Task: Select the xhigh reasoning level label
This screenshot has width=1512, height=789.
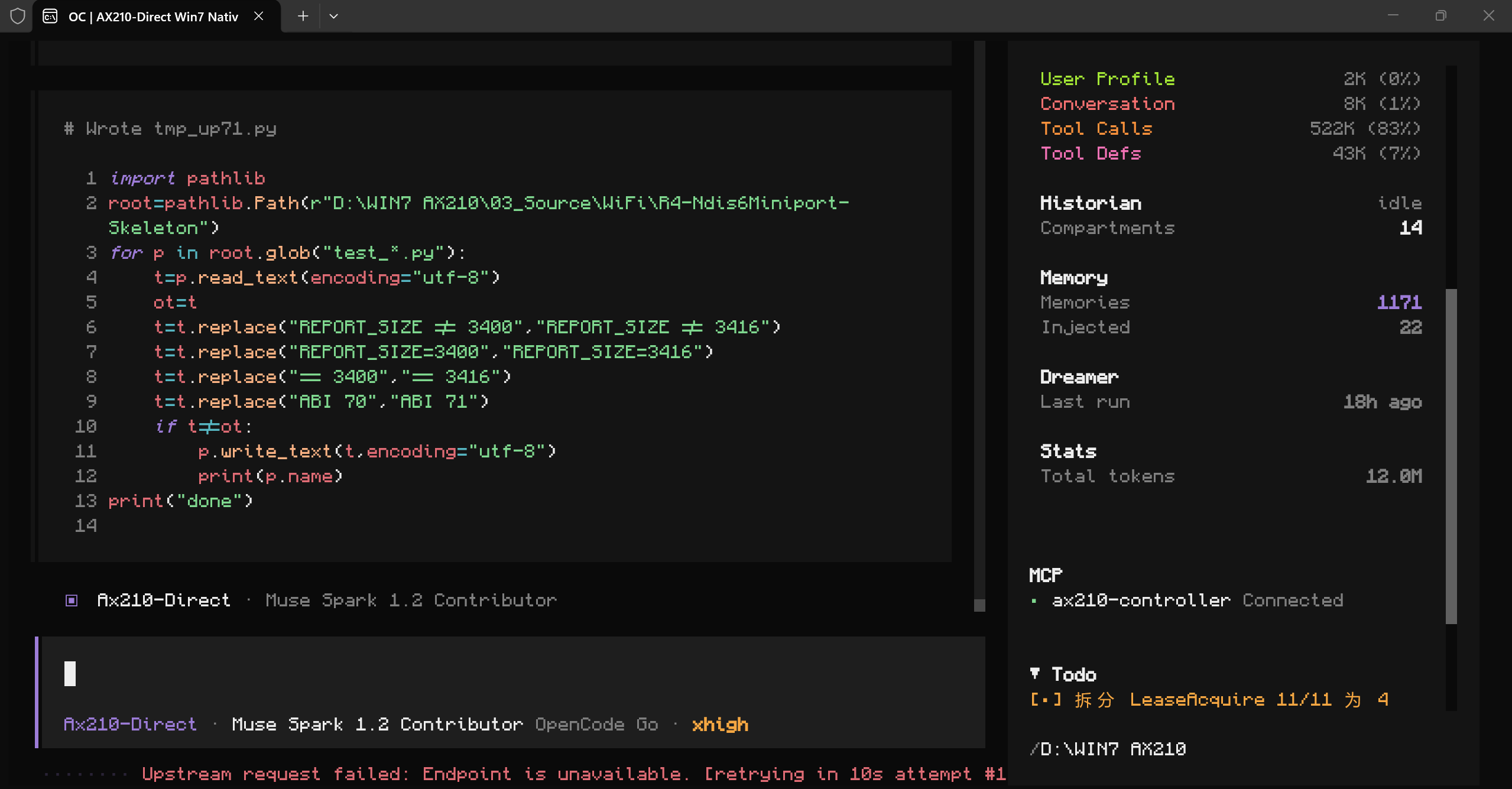Action: [720, 725]
